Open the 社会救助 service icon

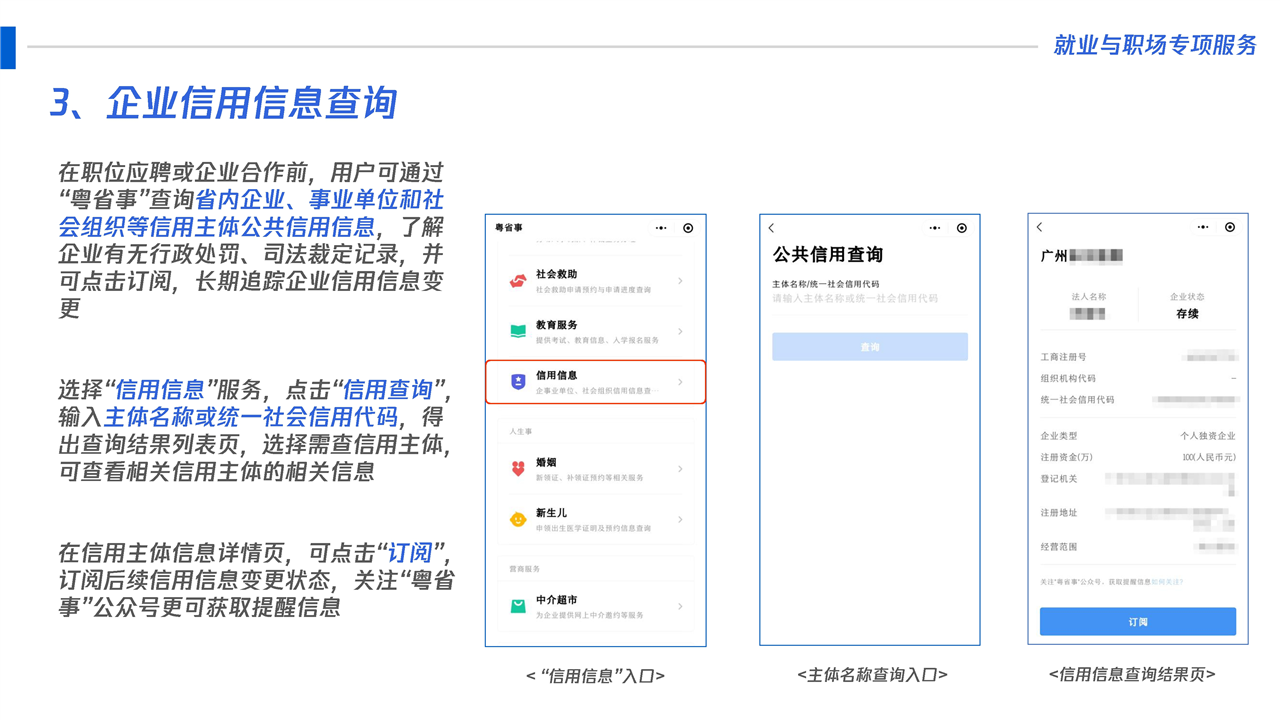coord(518,281)
